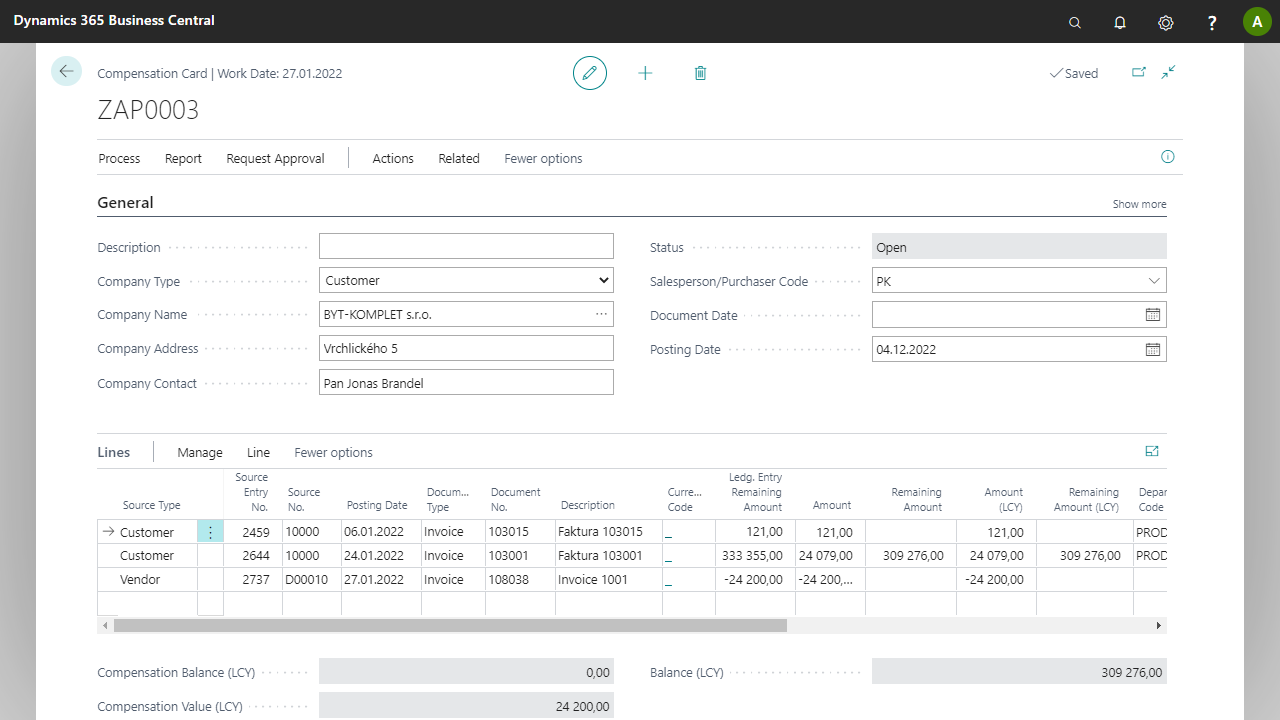Click the edit pencil icon
This screenshot has height=720, width=1280.
point(590,73)
